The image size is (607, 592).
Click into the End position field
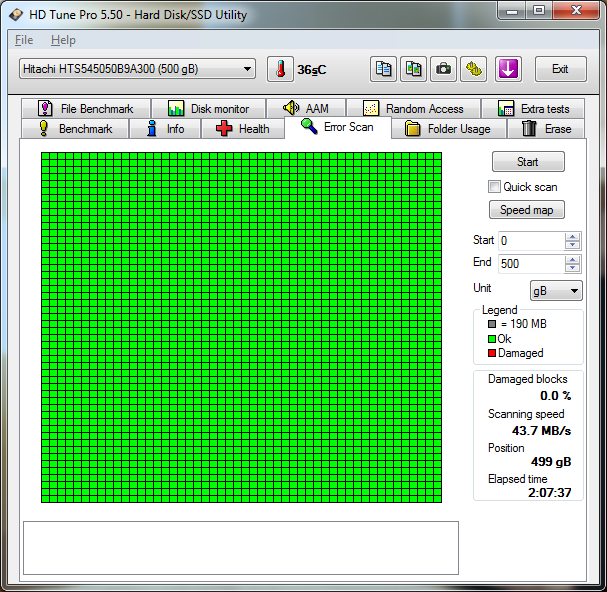pyautogui.click(x=532, y=264)
